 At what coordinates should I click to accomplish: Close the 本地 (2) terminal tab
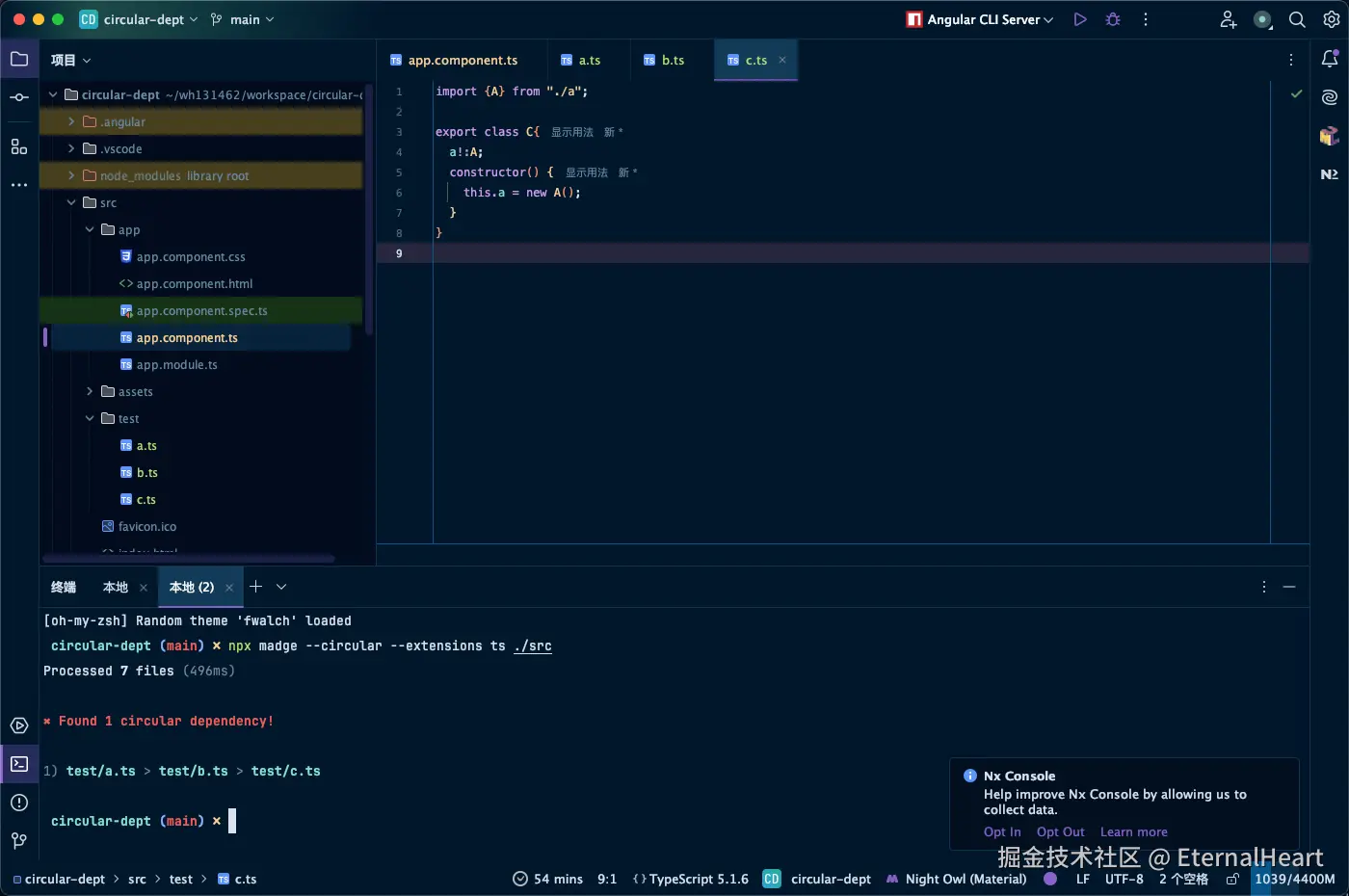pyautogui.click(x=229, y=588)
